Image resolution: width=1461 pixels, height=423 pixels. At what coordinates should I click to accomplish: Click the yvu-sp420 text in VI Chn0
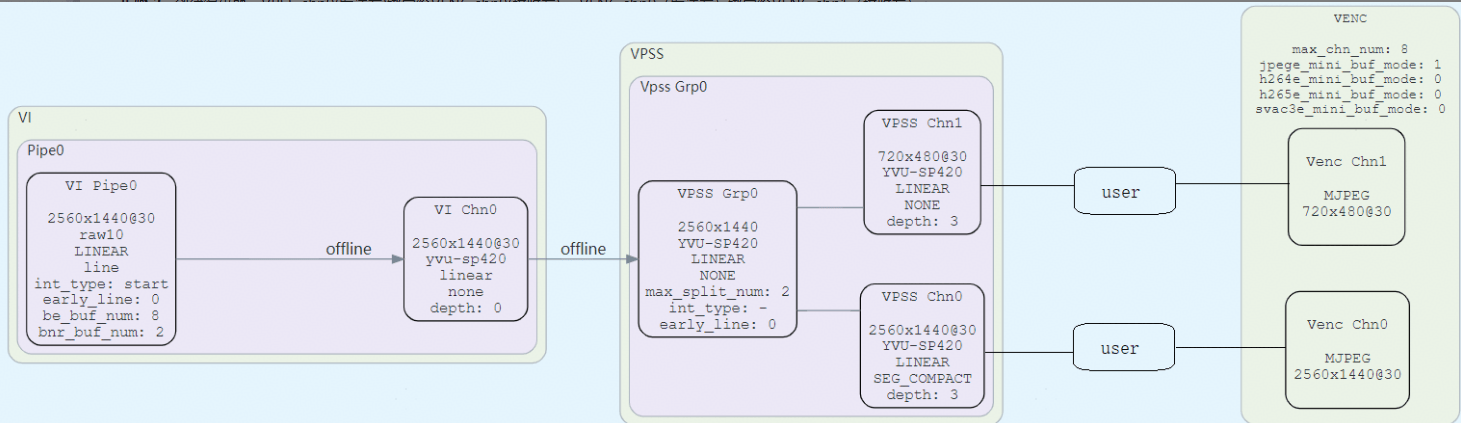point(465,259)
